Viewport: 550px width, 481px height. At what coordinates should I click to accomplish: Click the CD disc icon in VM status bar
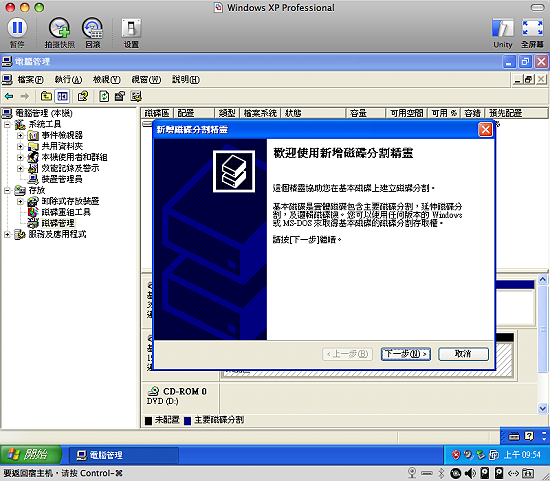pyautogui.click(x=455, y=474)
